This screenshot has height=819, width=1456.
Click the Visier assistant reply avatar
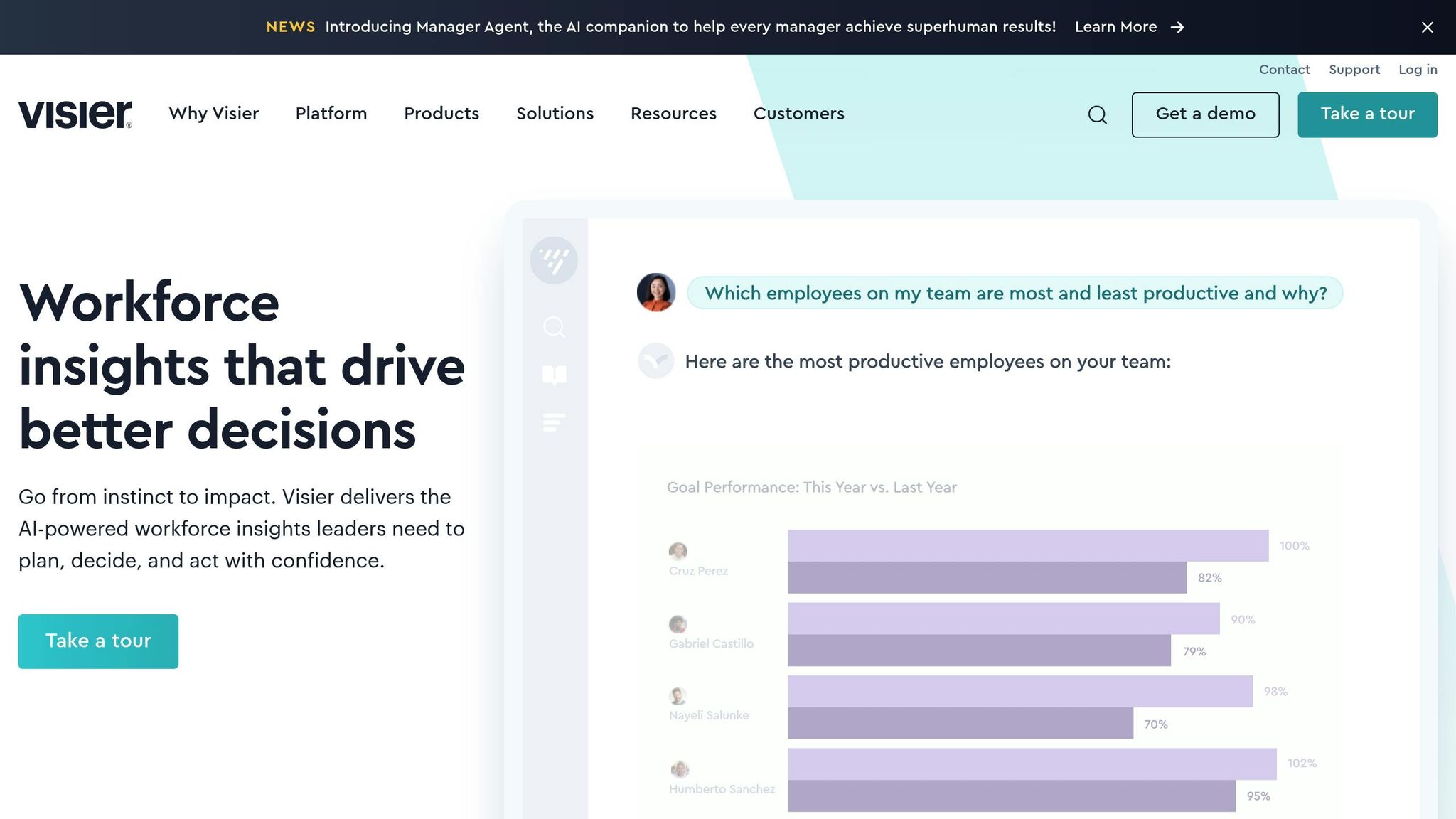[655, 360]
